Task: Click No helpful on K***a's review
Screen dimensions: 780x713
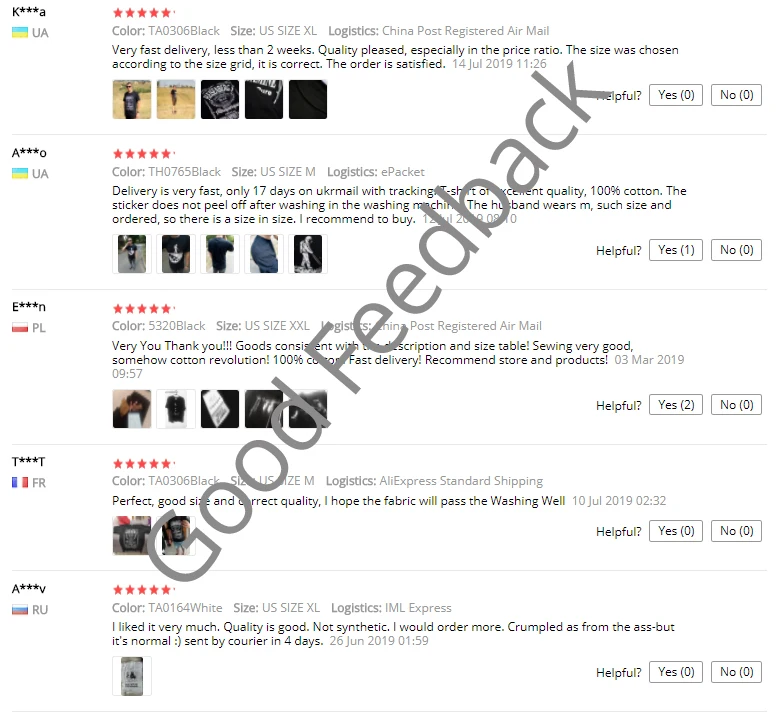Action: click(x=736, y=95)
